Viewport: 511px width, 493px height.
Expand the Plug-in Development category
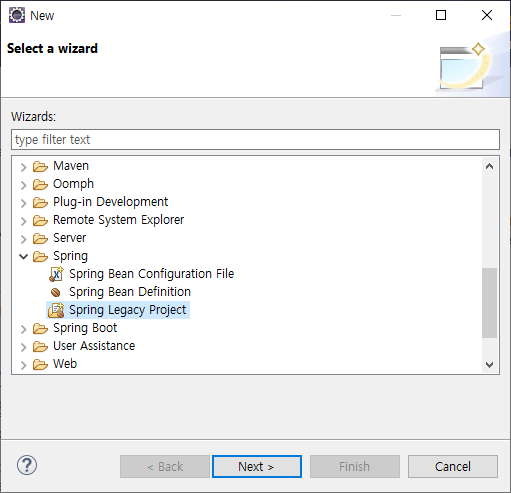[23, 203]
